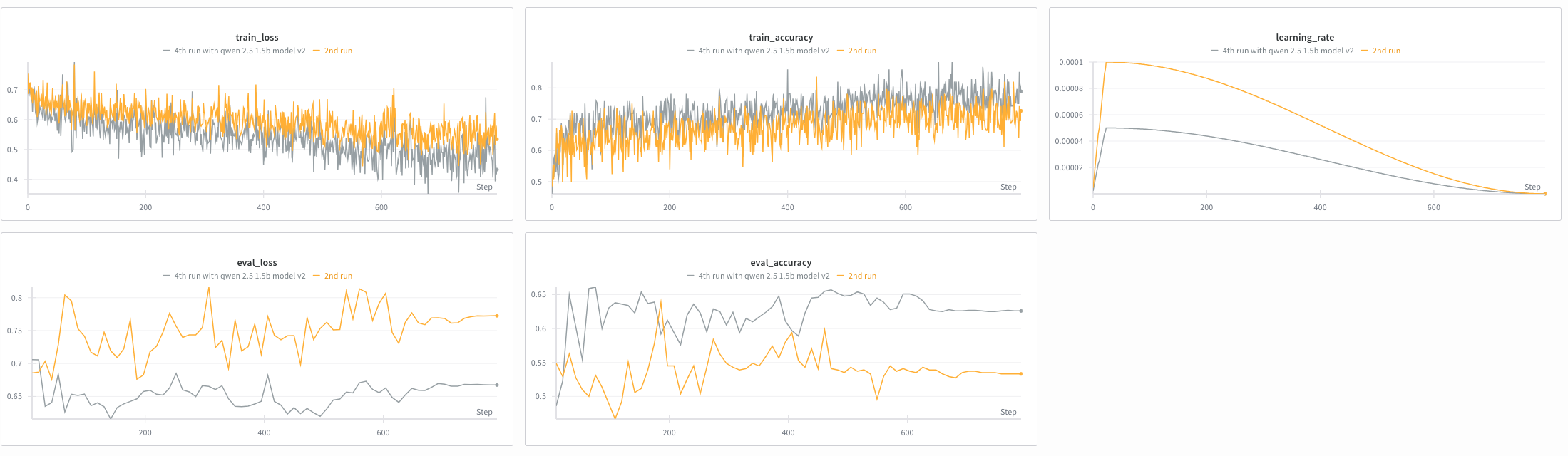Select "4th run" legend label in eval_accuracy
The height and width of the screenshot is (456, 1568).
click(764, 276)
